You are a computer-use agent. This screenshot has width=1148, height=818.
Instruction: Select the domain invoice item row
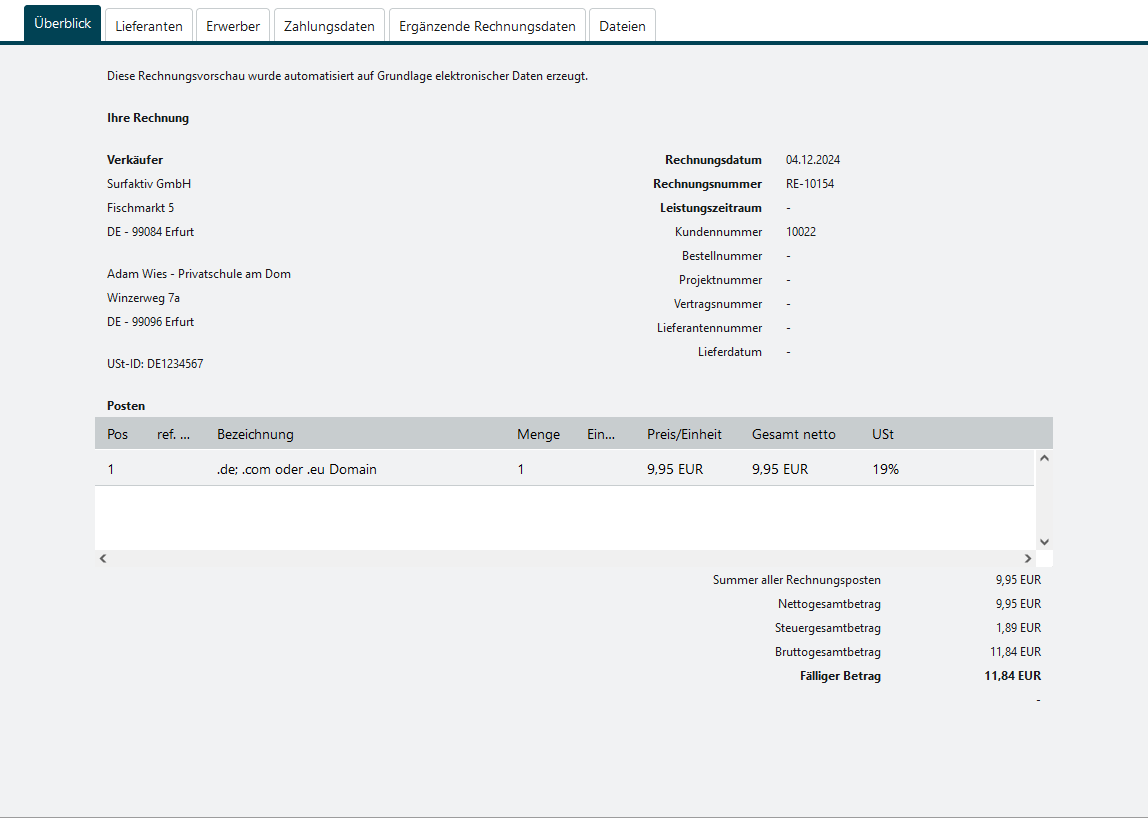pyautogui.click(x=564, y=469)
